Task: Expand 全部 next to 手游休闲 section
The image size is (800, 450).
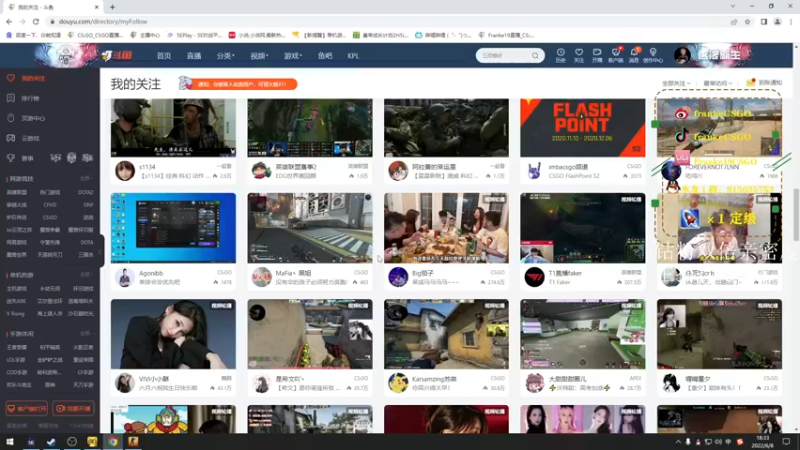Action: 86,333
